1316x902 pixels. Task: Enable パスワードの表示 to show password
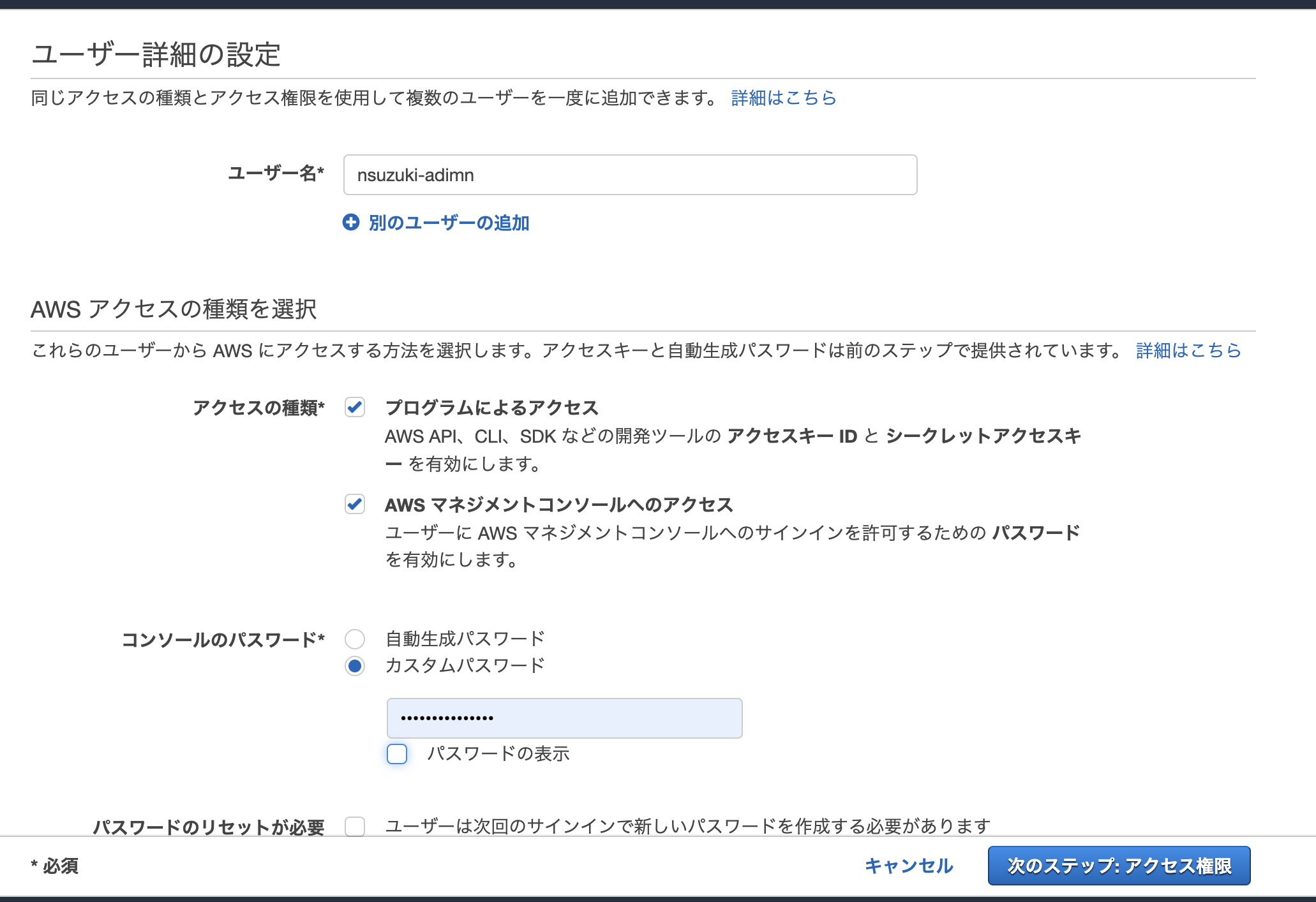point(396,755)
